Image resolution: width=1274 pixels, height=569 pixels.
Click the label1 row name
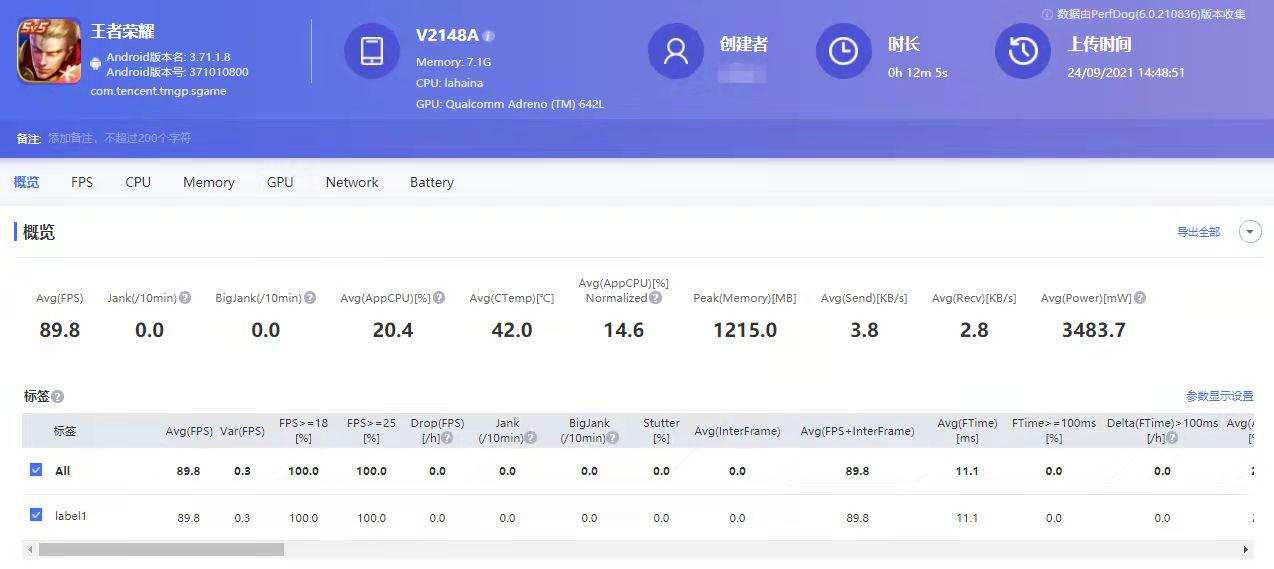(x=71, y=516)
